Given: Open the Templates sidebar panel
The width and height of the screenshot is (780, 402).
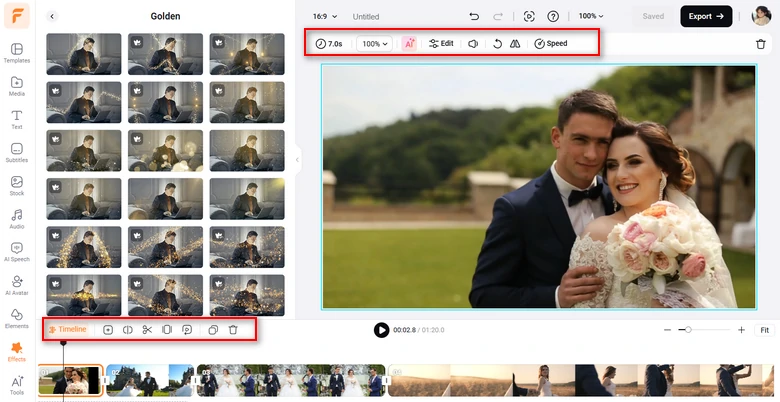Looking at the screenshot, I should (x=17, y=53).
